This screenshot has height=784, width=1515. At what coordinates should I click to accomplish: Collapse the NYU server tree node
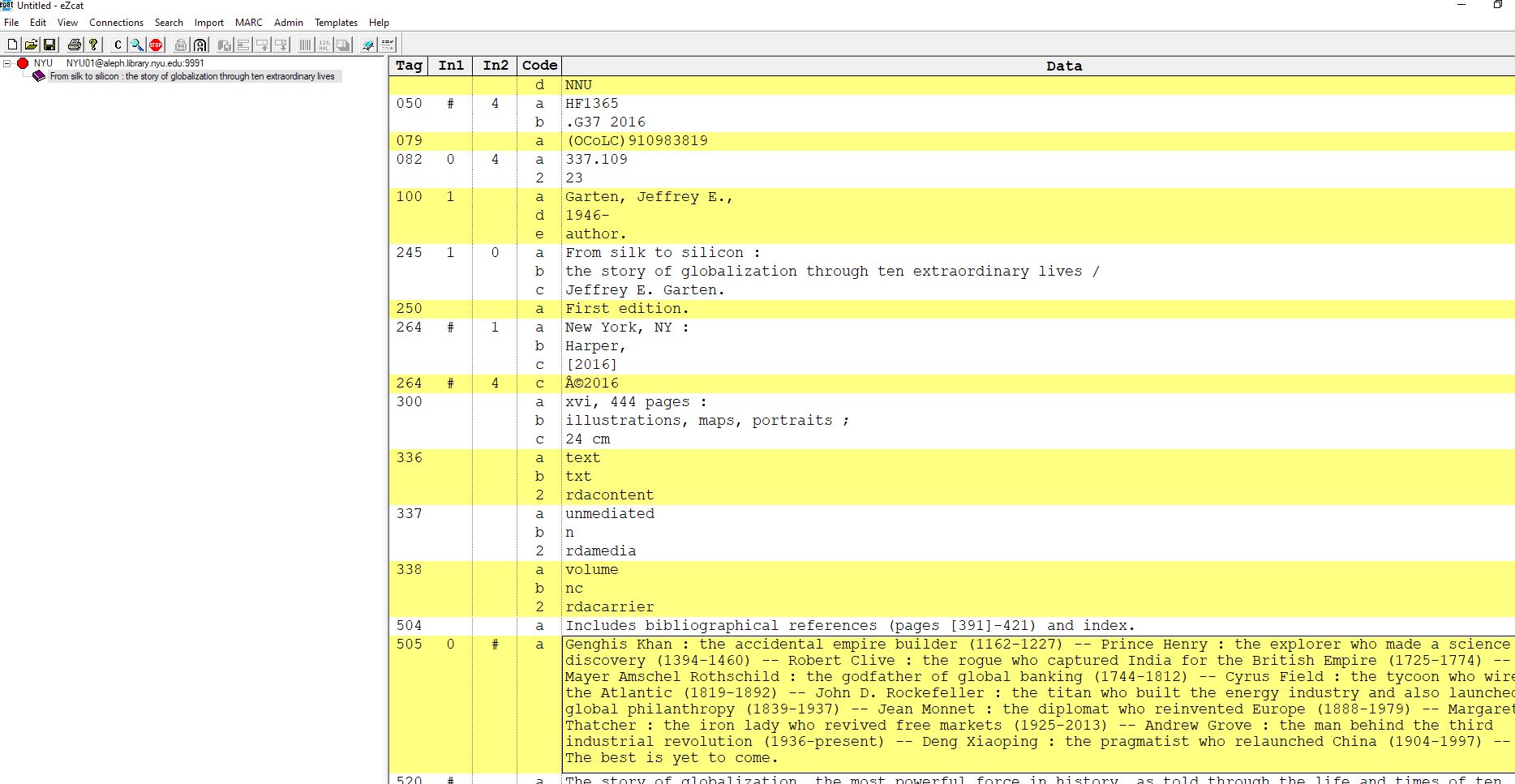click(x=7, y=63)
